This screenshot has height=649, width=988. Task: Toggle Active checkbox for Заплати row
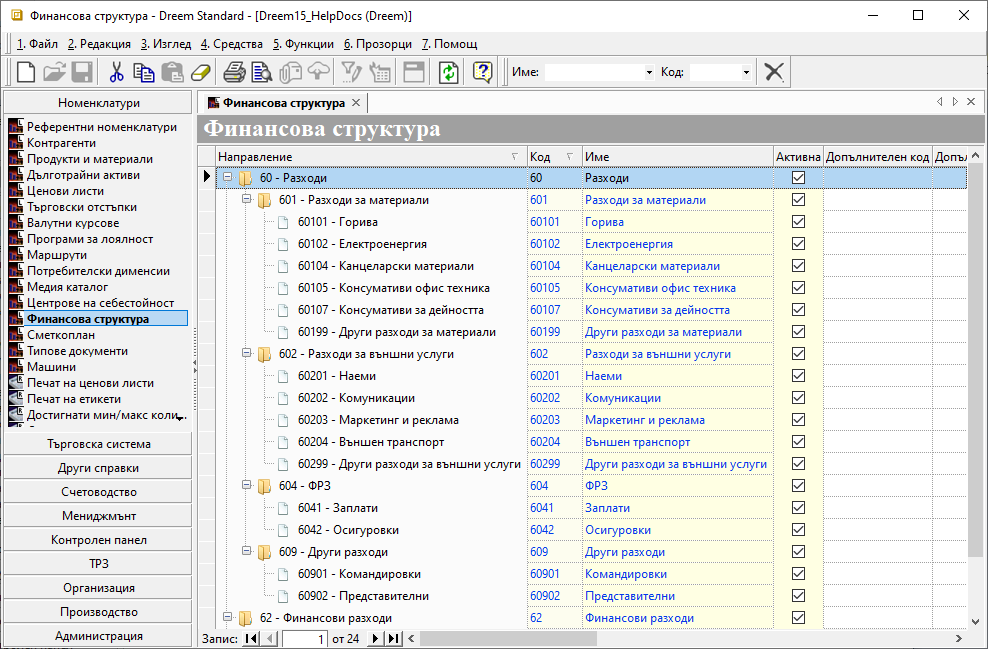(798, 508)
